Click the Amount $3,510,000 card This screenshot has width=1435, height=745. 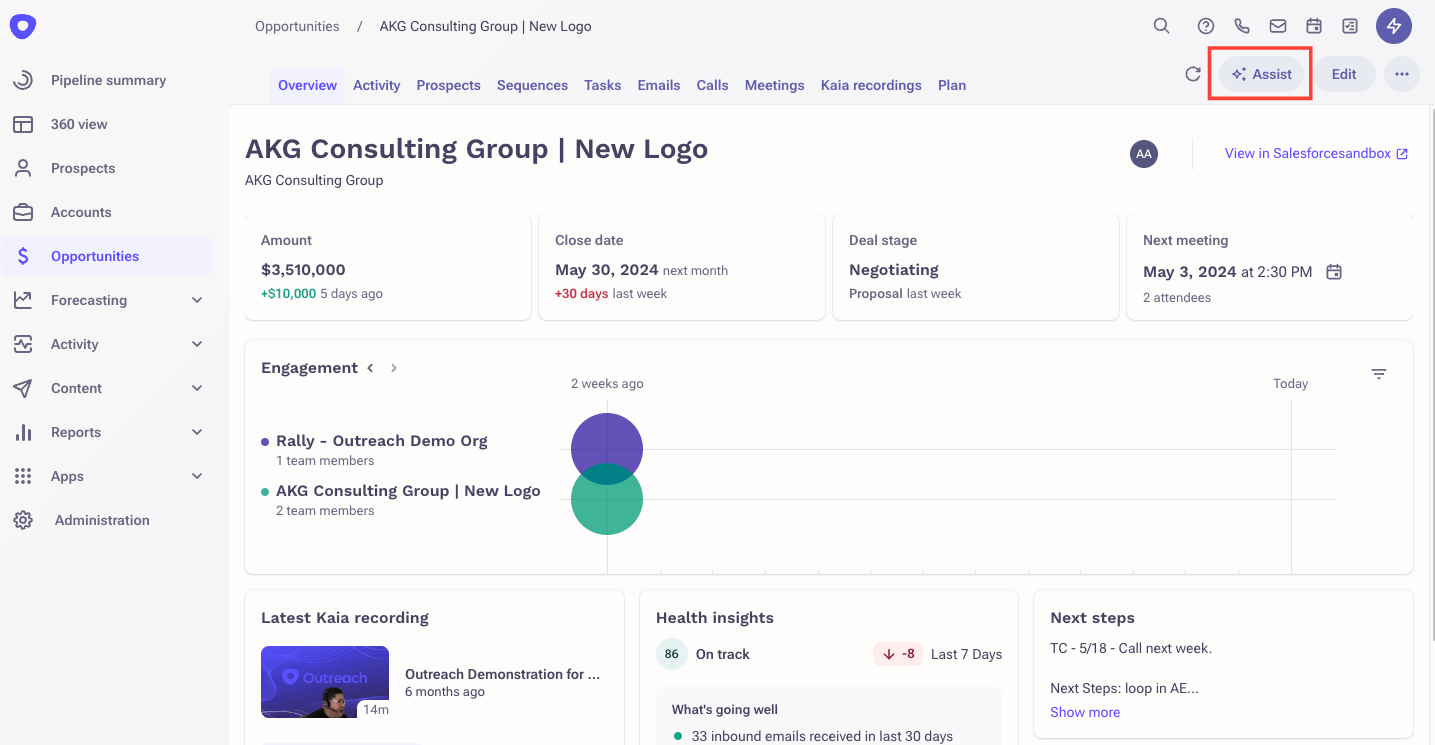coord(388,267)
